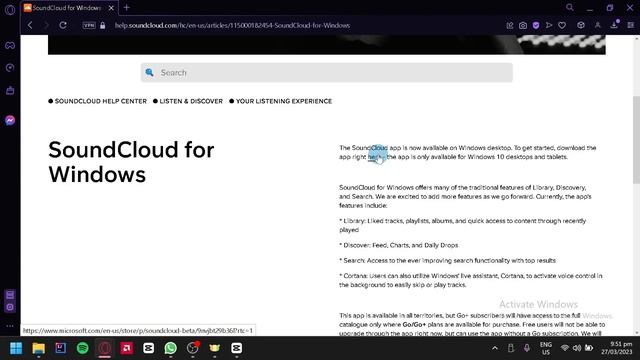Screen dimensions: 640x360
Task: Switch the ENG US input language
Action: pyautogui.click(x=546, y=348)
